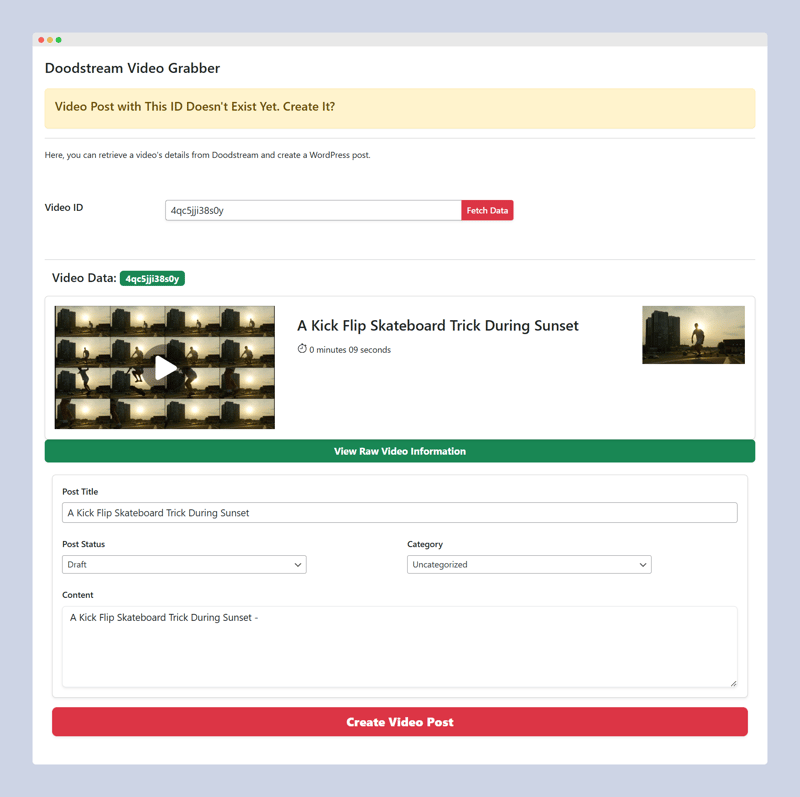This screenshot has height=797, width=800.
Task: Click the green maximize window dot
Action: (59, 40)
